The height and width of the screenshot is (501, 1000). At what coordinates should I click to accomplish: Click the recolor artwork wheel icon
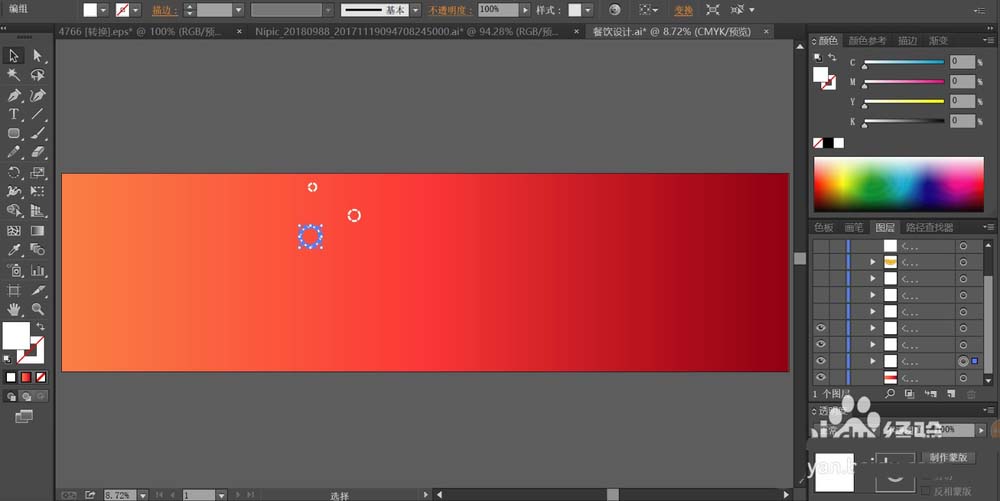[x=614, y=10]
